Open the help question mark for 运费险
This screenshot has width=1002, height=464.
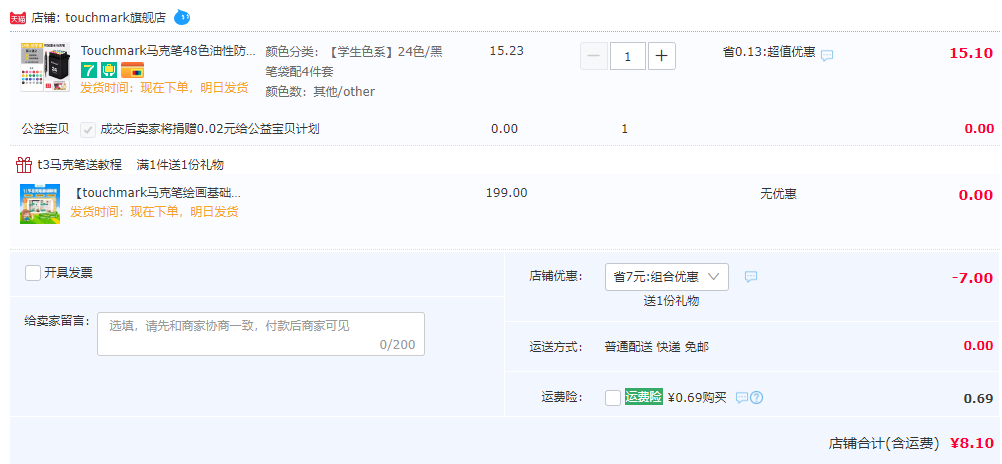757,398
